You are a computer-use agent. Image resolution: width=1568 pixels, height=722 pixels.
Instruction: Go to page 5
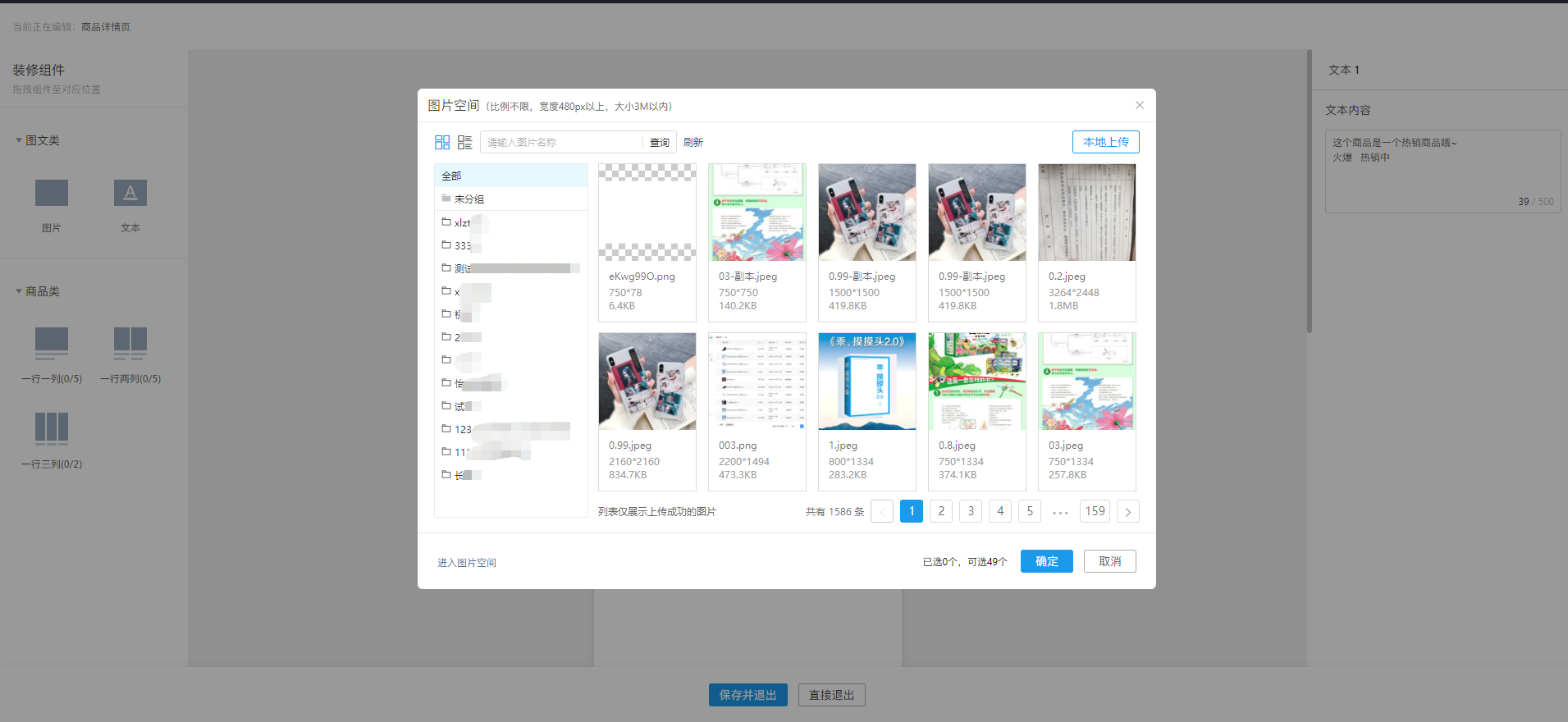point(1030,511)
